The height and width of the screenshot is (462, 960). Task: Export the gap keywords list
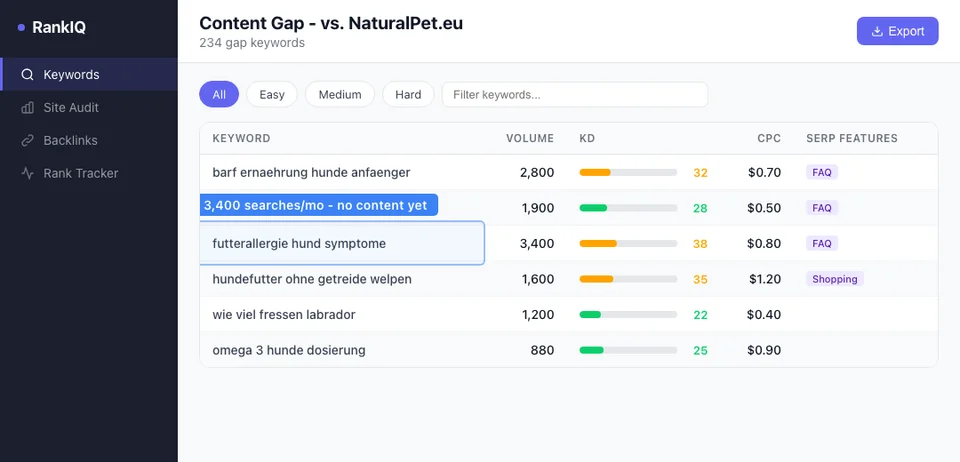(897, 31)
